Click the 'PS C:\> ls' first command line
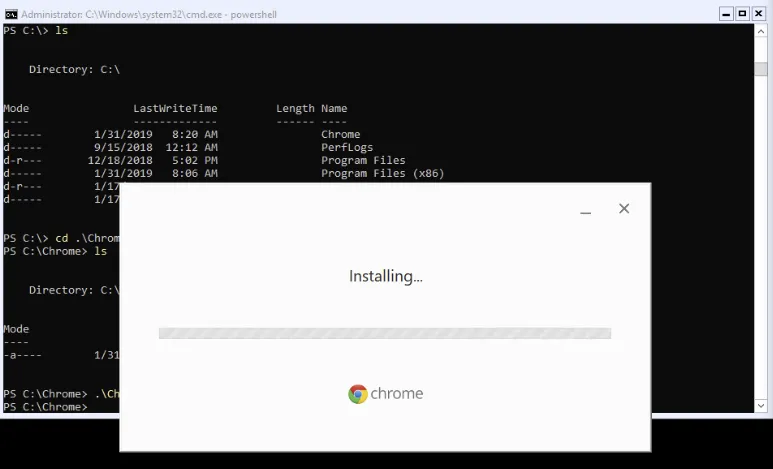Image resolution: width=773 pixels, height=469 pixels. click(35, 31)
